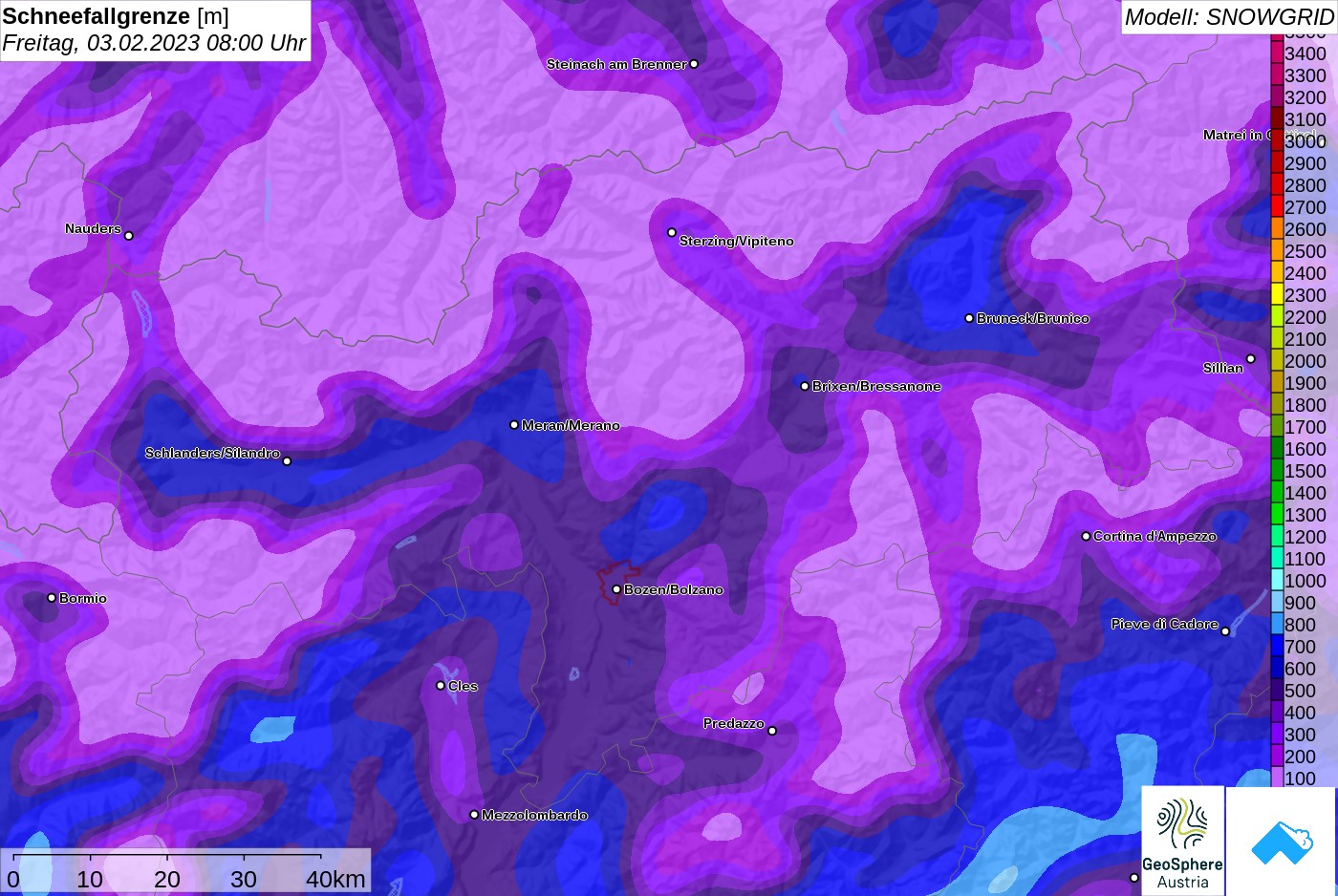Click legend value 3300
Screen dimensions: 1338x896
1306,75
